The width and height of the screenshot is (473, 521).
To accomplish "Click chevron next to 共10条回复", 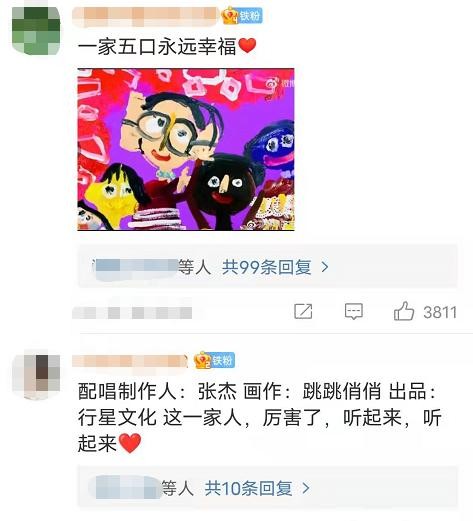I will click(x=306, y=488).
